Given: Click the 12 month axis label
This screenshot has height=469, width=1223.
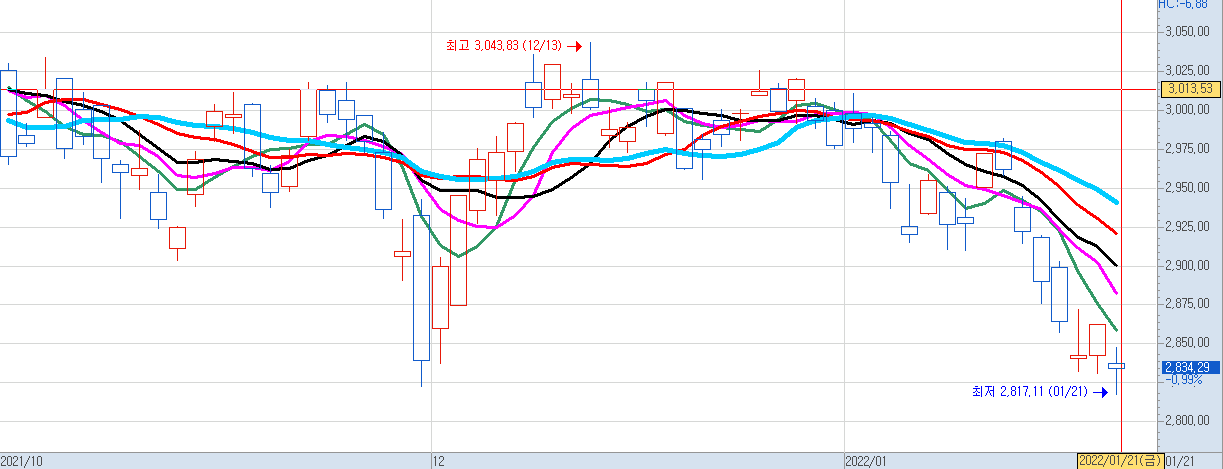Looking at the screenshot, I should click(x=438, y=461).
